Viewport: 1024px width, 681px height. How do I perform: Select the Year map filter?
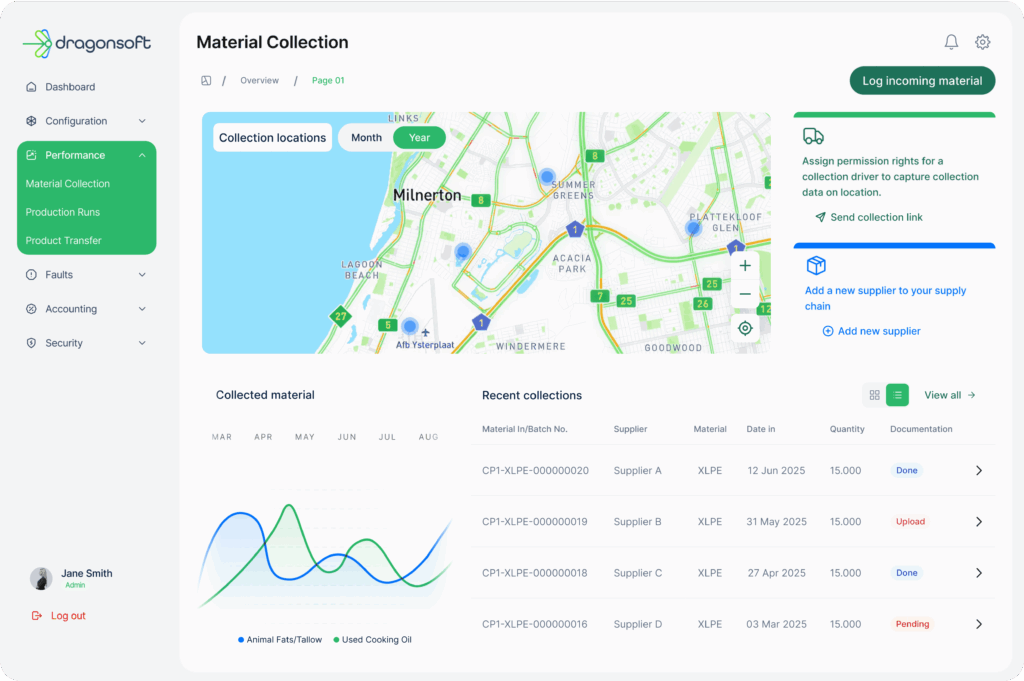click(419, 137)
